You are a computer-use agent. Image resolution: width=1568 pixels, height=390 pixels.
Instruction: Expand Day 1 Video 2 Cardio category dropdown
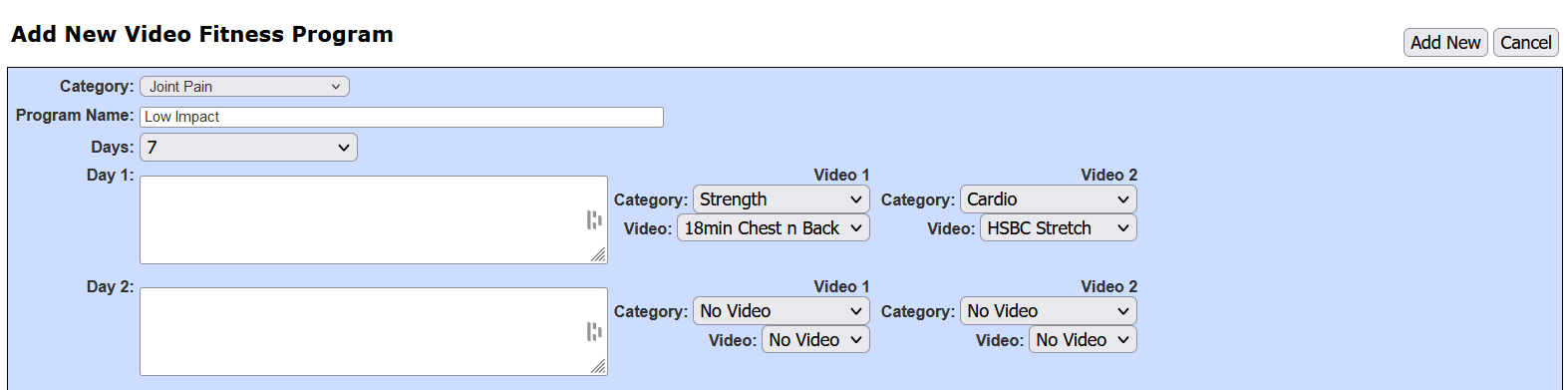click(x=1049, y=199)
